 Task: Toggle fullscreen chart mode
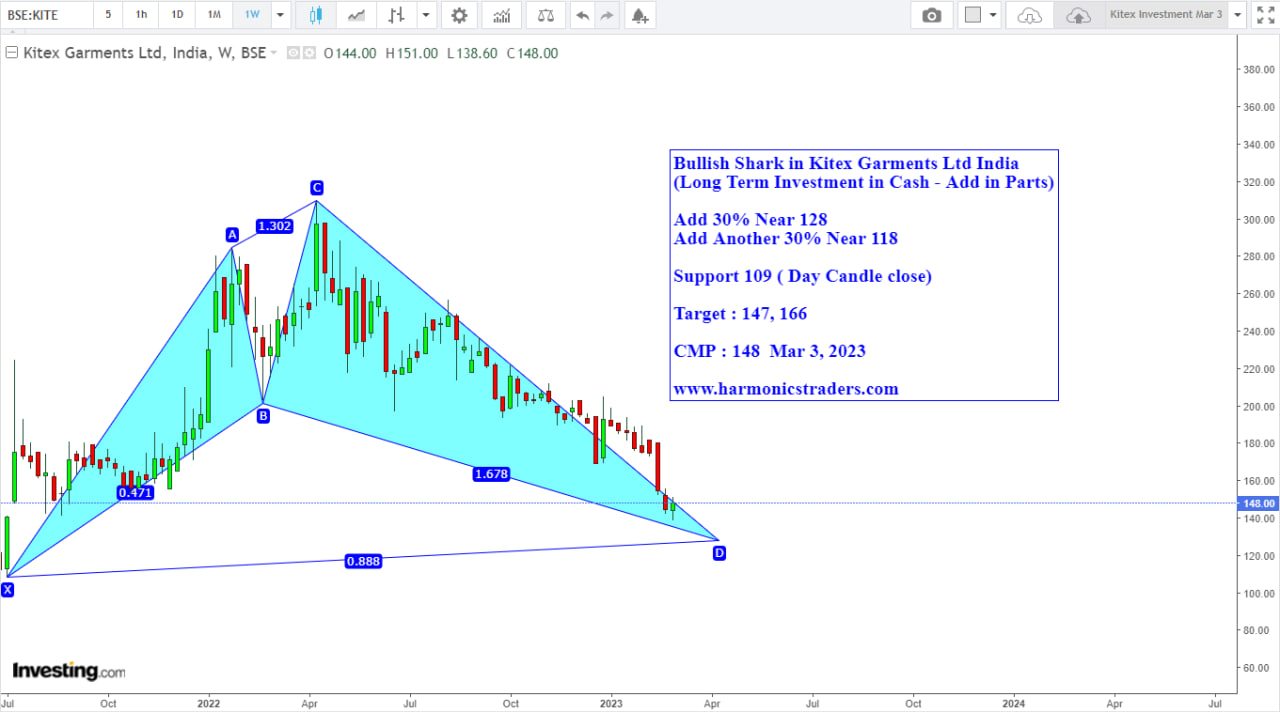point(1264,15)
